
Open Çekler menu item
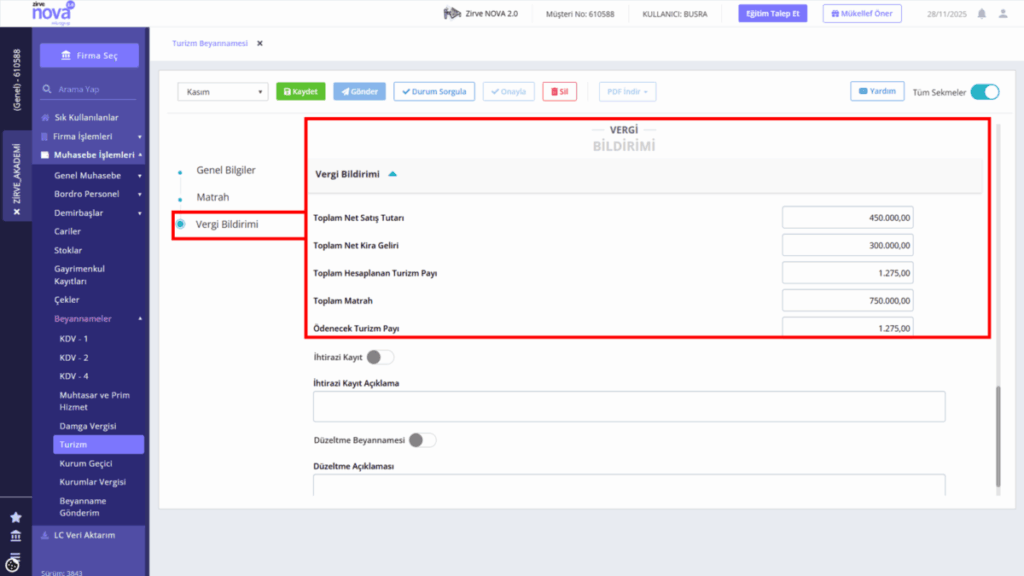pos(67,300)
